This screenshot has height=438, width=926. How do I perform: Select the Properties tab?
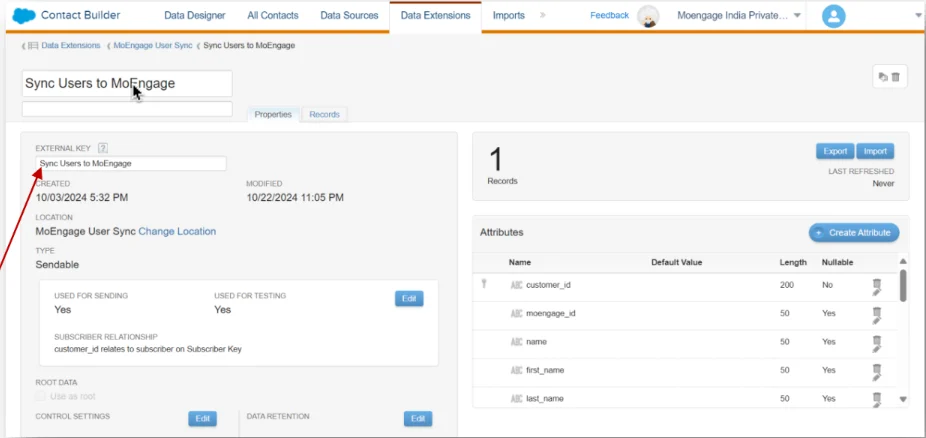coord(273,115)
